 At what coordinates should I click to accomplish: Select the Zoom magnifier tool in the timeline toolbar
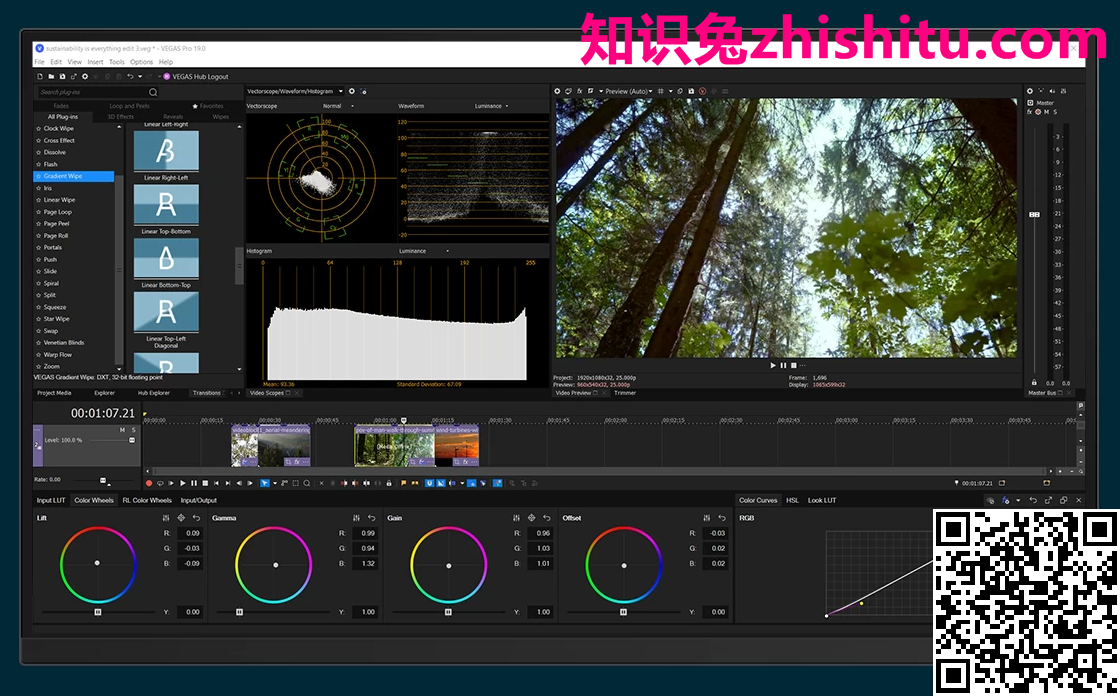[x=307, y=483]
